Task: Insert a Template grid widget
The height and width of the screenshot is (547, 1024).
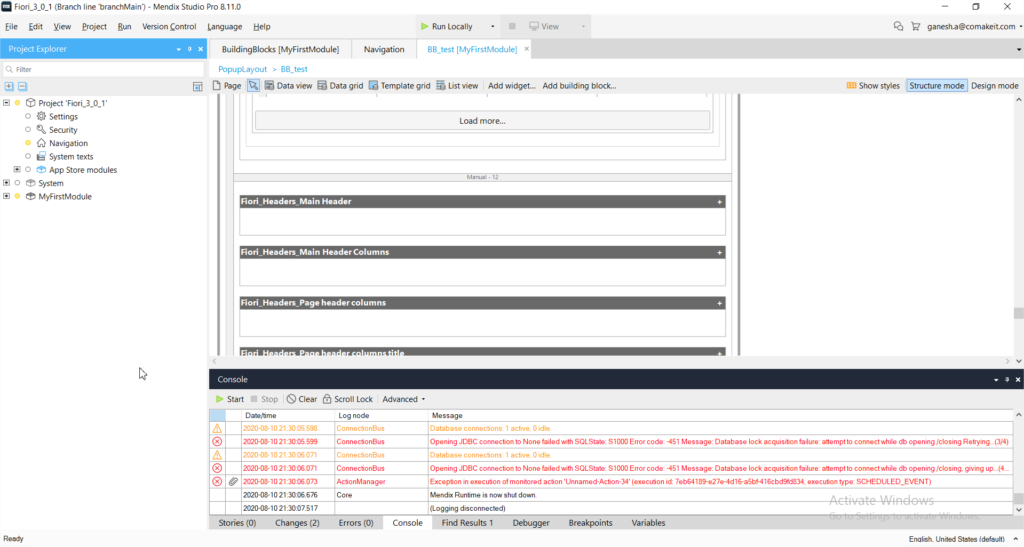Action: pos(400,86)
